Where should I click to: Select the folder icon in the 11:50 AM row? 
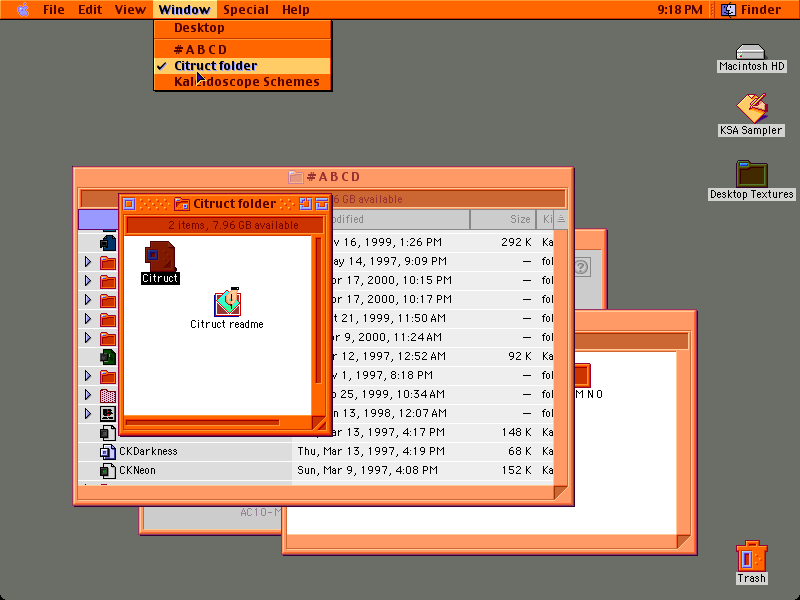coord(108,319)
